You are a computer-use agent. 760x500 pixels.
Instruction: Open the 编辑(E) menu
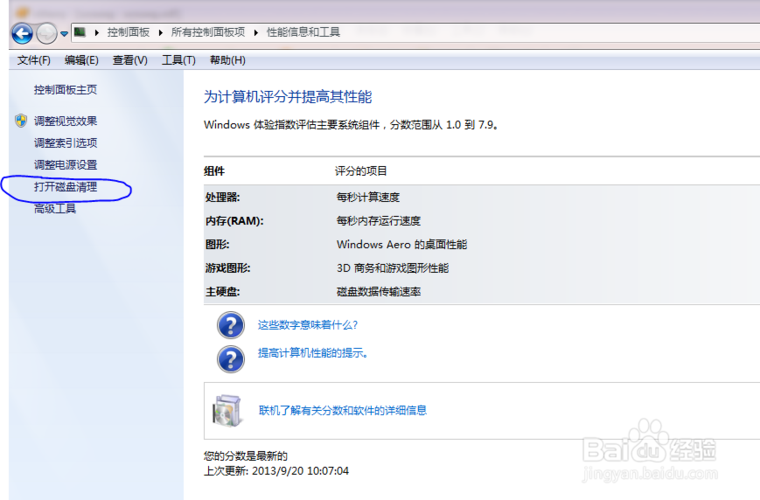coord(81,60)
